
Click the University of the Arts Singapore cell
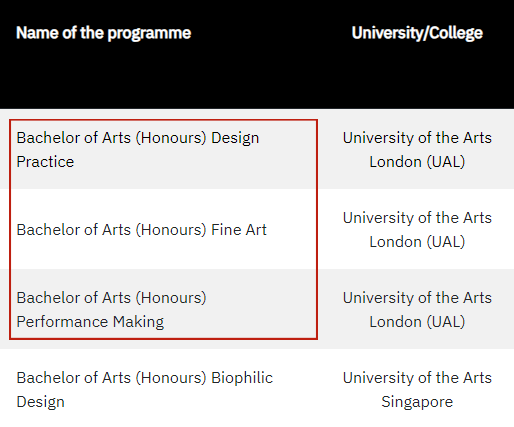pyautogui.click(x=417, y=389)
